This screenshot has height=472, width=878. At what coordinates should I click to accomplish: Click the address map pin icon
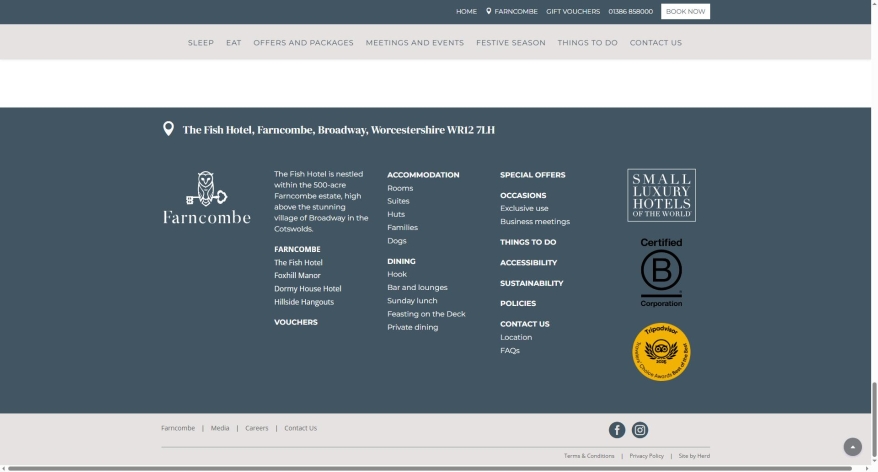[x=168, y=129]
